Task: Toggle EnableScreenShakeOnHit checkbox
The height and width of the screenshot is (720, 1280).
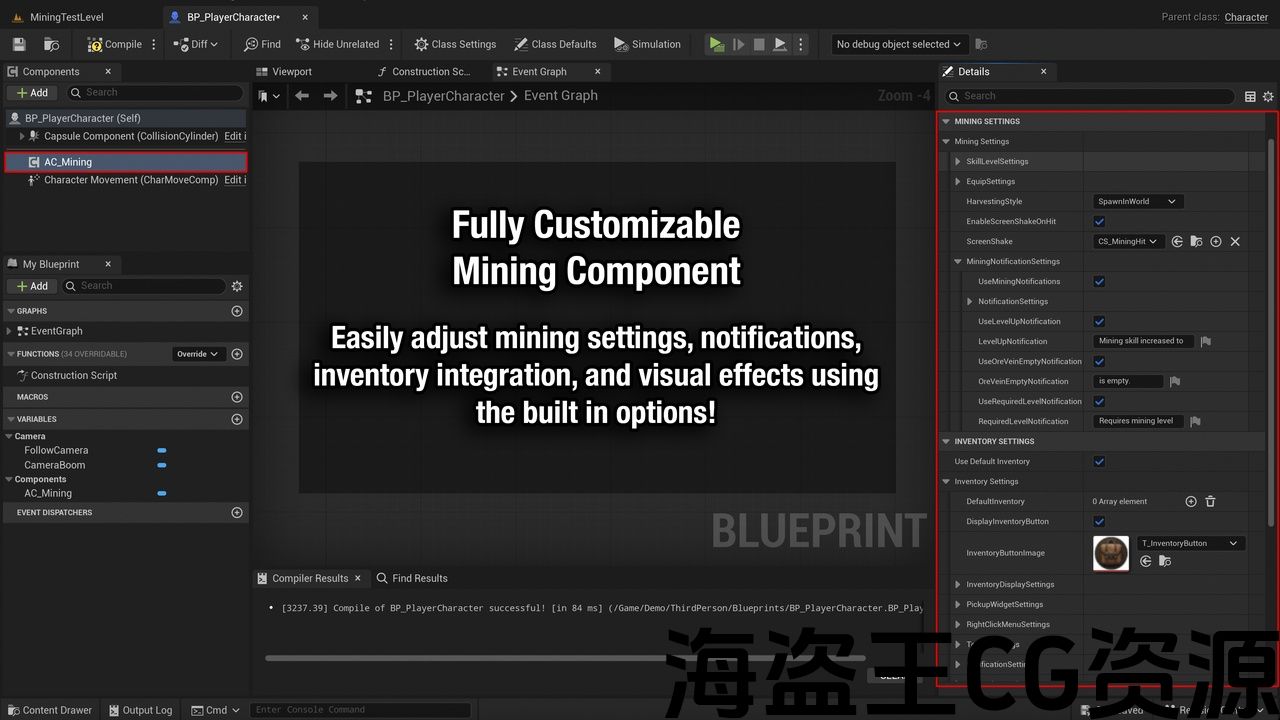Action: point(1099,222)
